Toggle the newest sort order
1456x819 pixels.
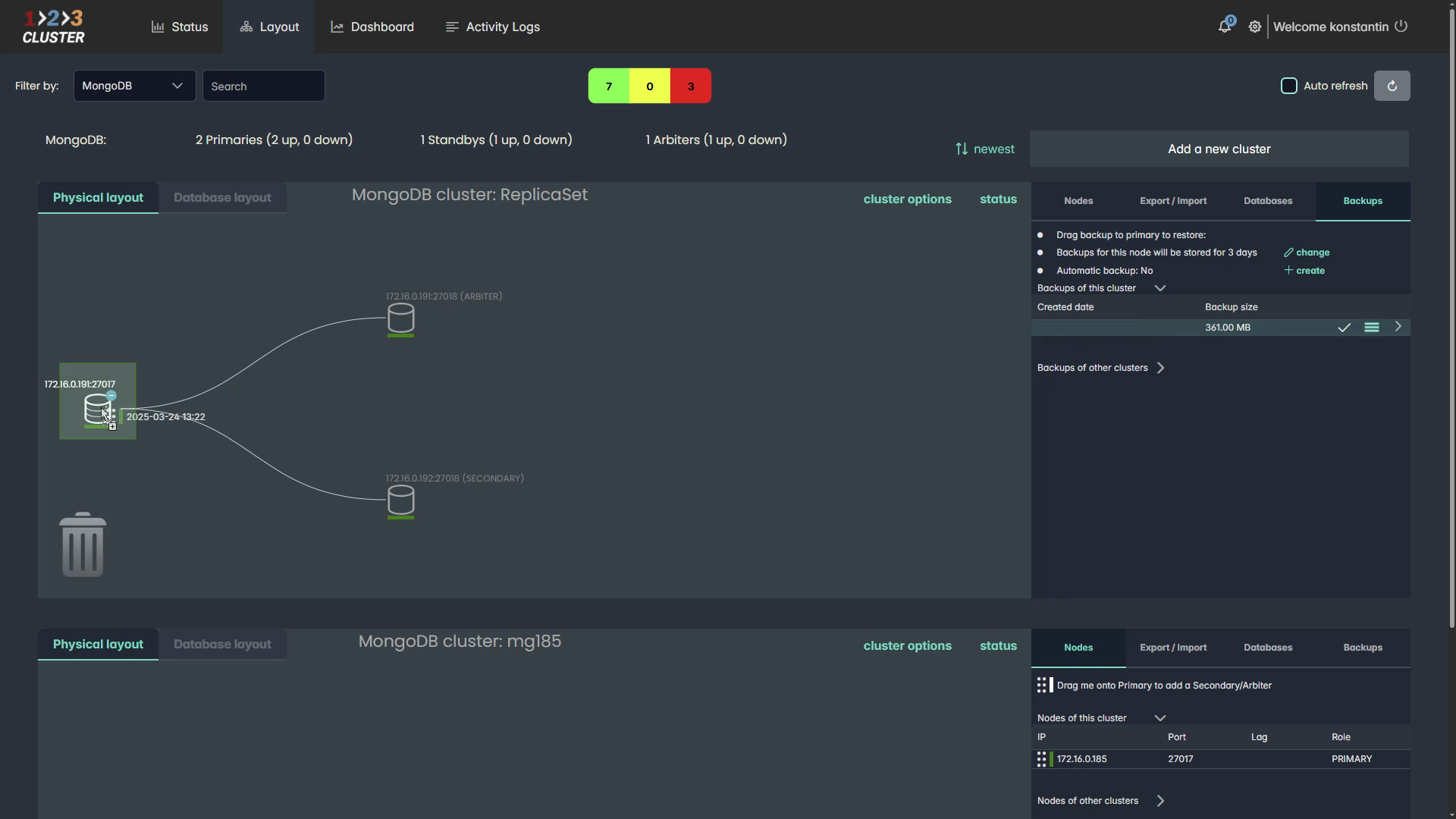[x=984, y=149]
